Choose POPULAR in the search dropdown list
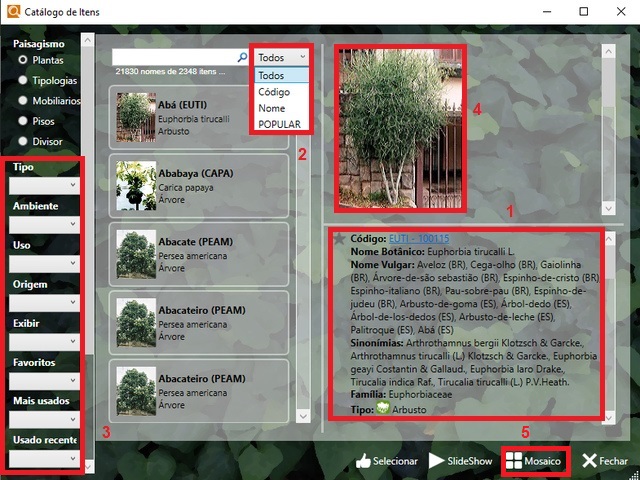 [279, 124]
